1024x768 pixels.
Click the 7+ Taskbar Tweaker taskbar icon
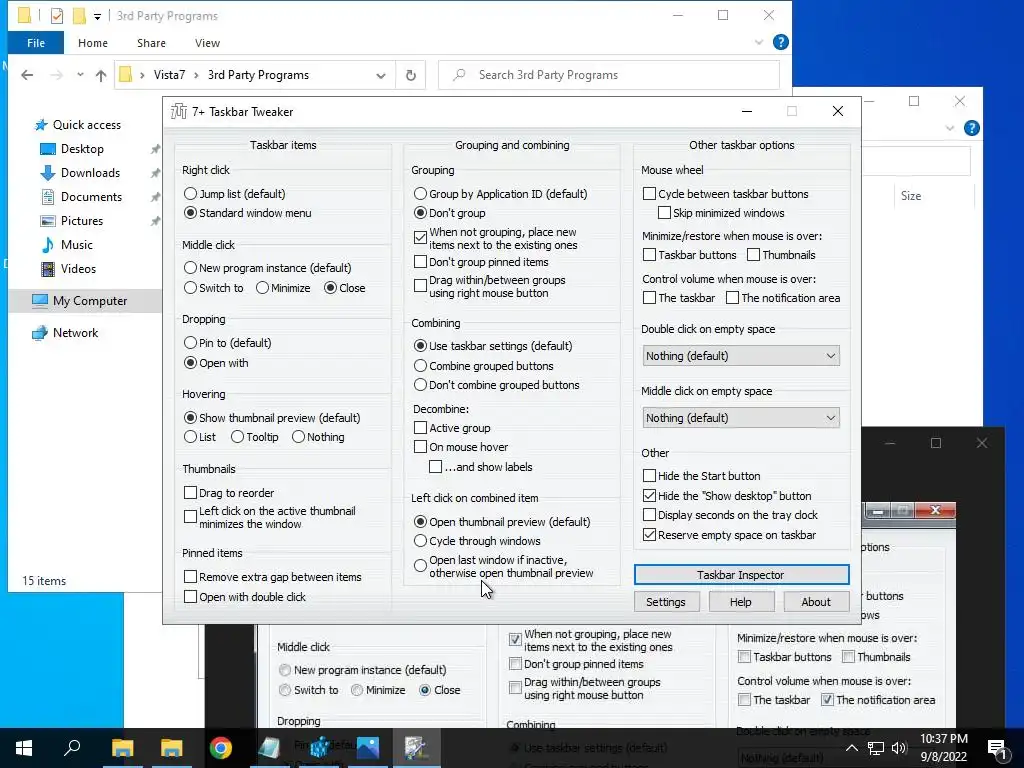tap(416, 748)
